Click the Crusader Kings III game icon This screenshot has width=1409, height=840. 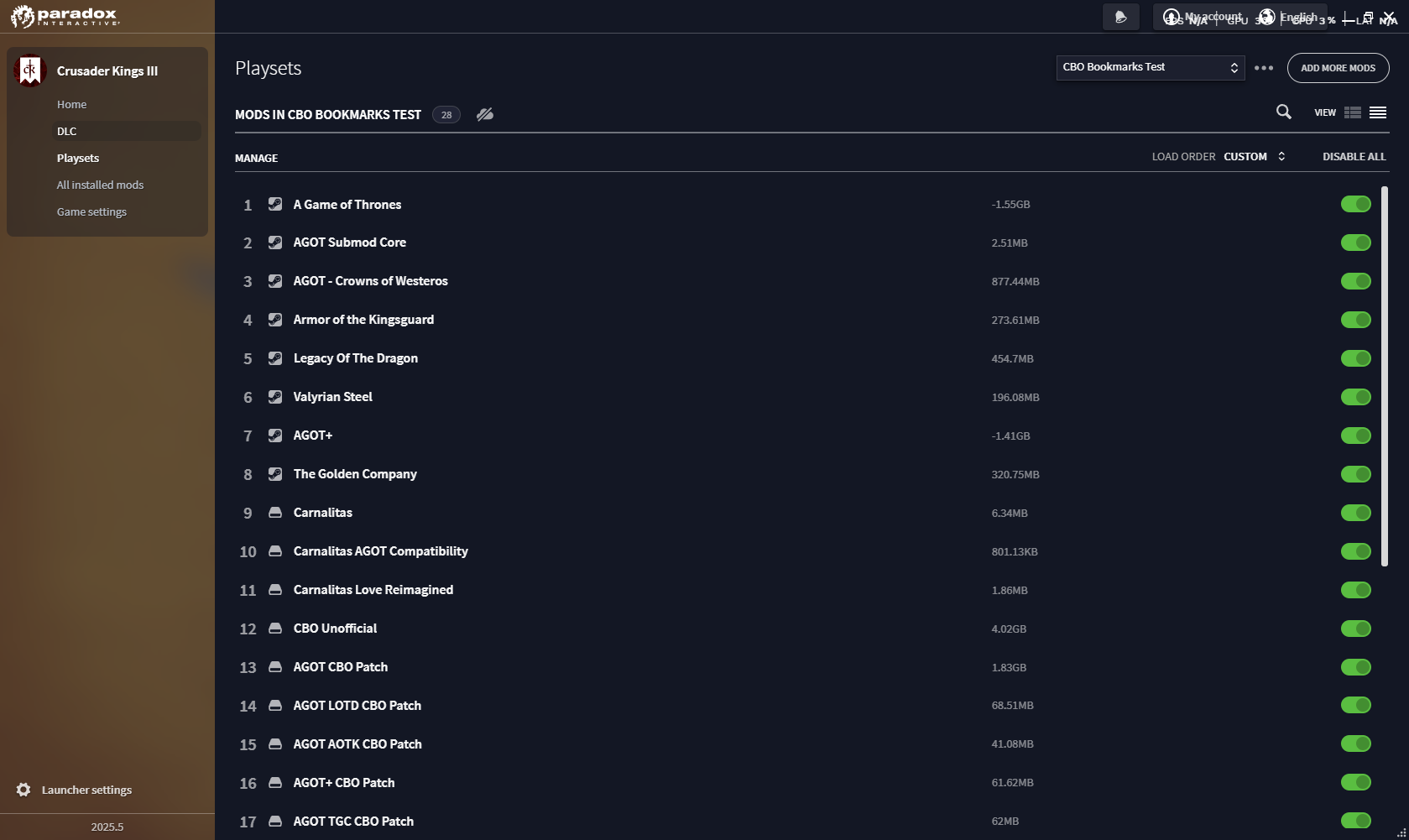(29, 71)
